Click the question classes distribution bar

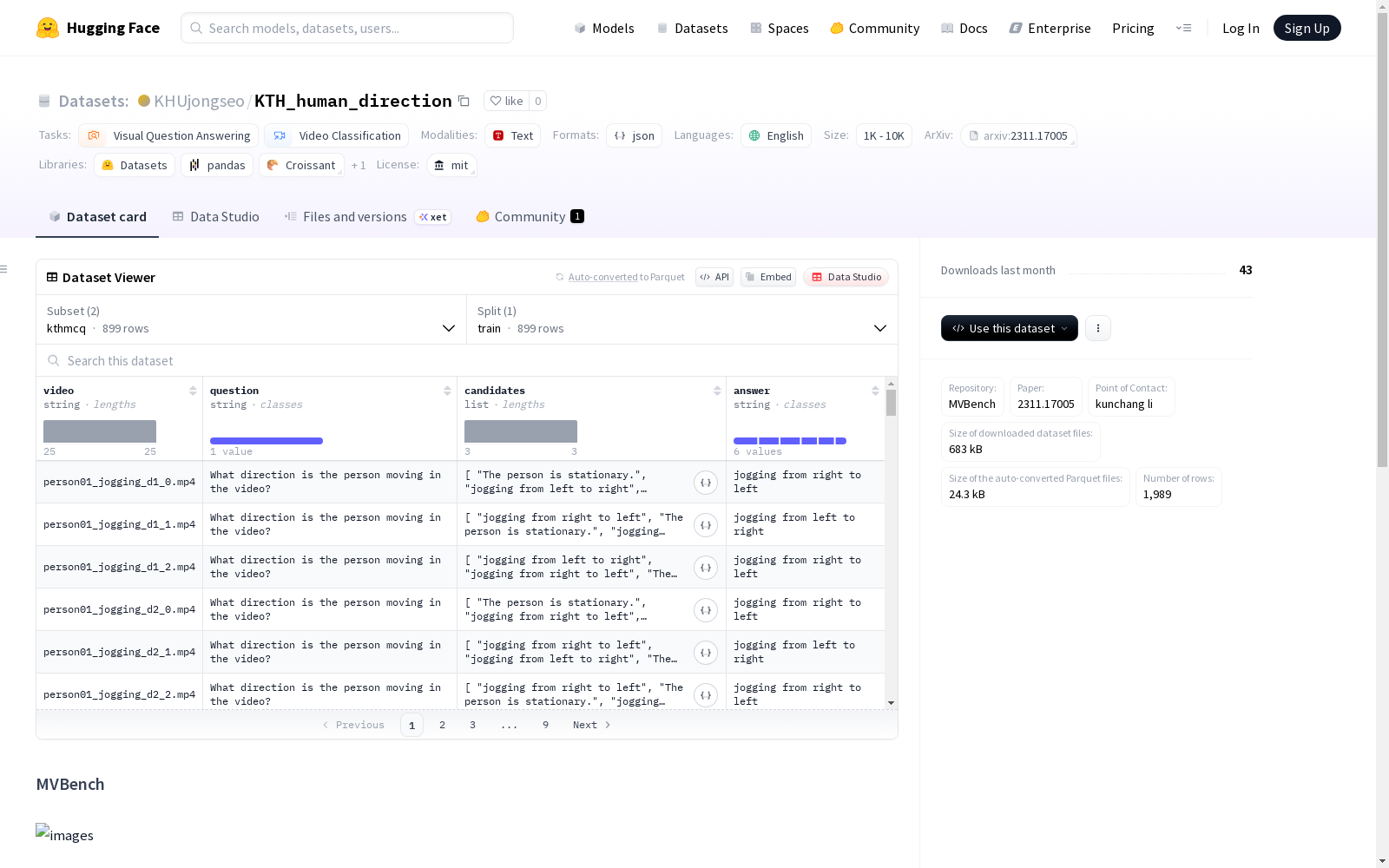pos(267,441)
